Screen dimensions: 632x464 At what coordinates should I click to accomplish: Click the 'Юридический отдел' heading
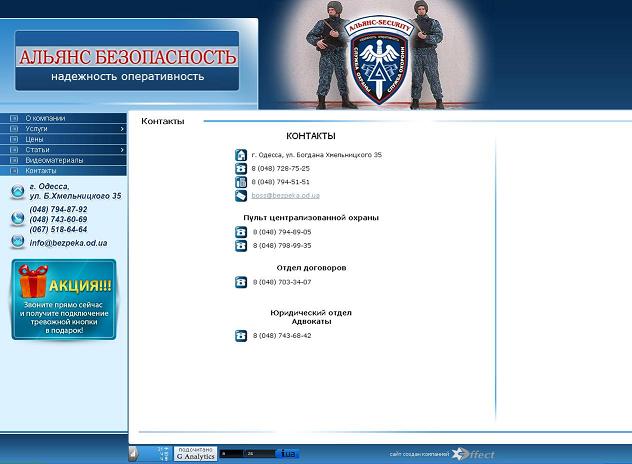311,313
